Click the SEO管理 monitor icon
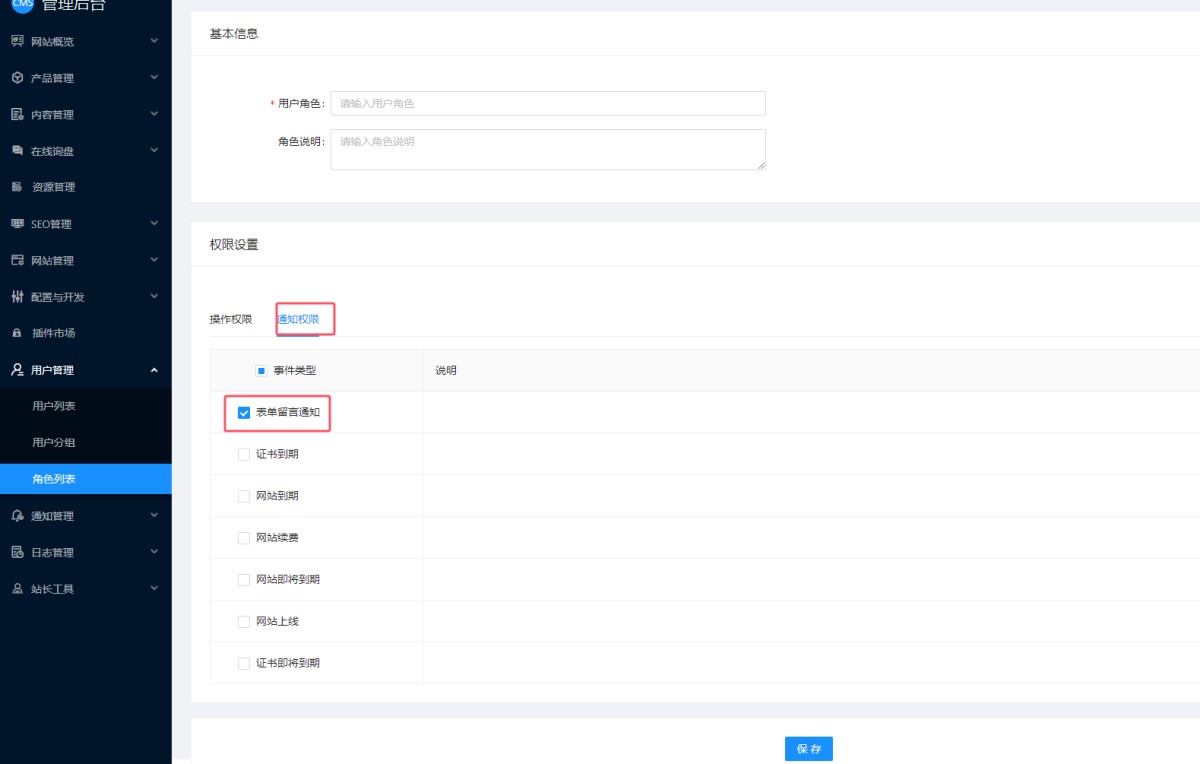Viewport: 1200px width, 764px height. (x=17, y=224)
